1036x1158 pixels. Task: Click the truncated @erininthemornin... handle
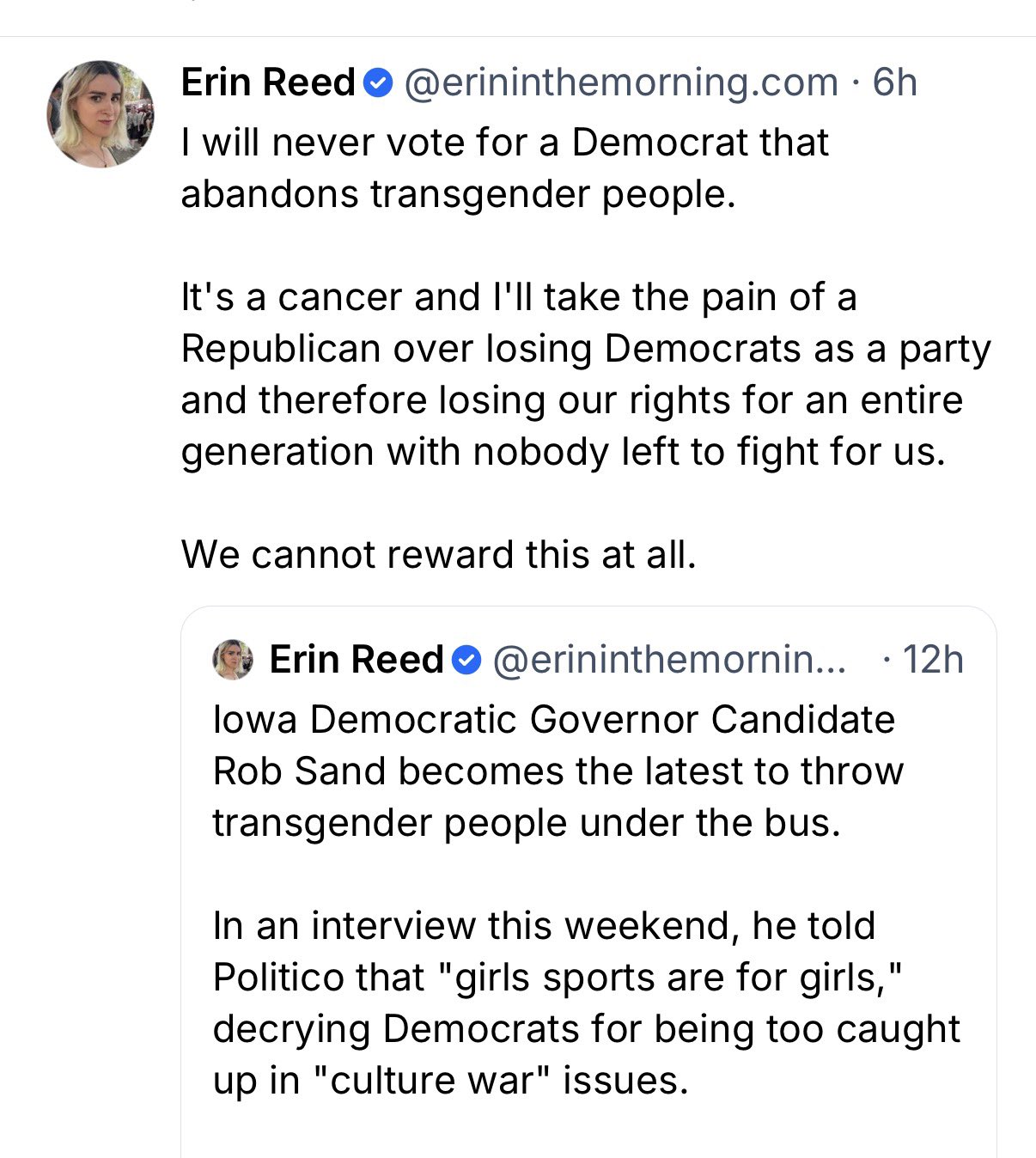coord(668,660)
